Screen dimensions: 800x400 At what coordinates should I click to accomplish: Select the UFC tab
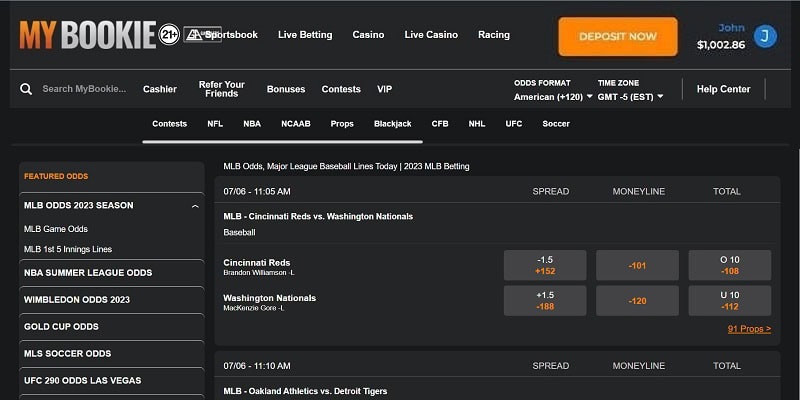click(514, 123)
